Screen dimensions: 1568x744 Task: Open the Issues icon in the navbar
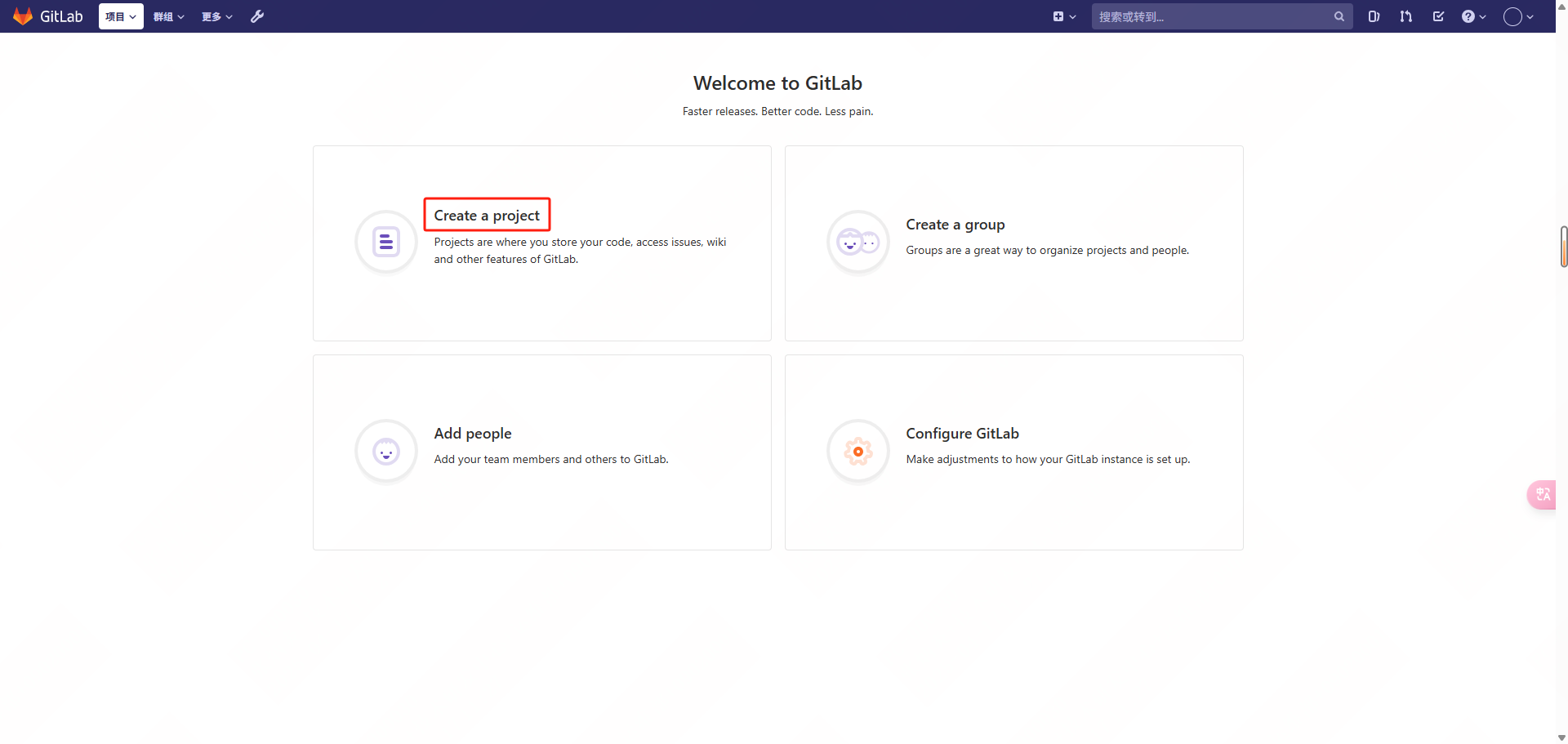point(1374,16)
